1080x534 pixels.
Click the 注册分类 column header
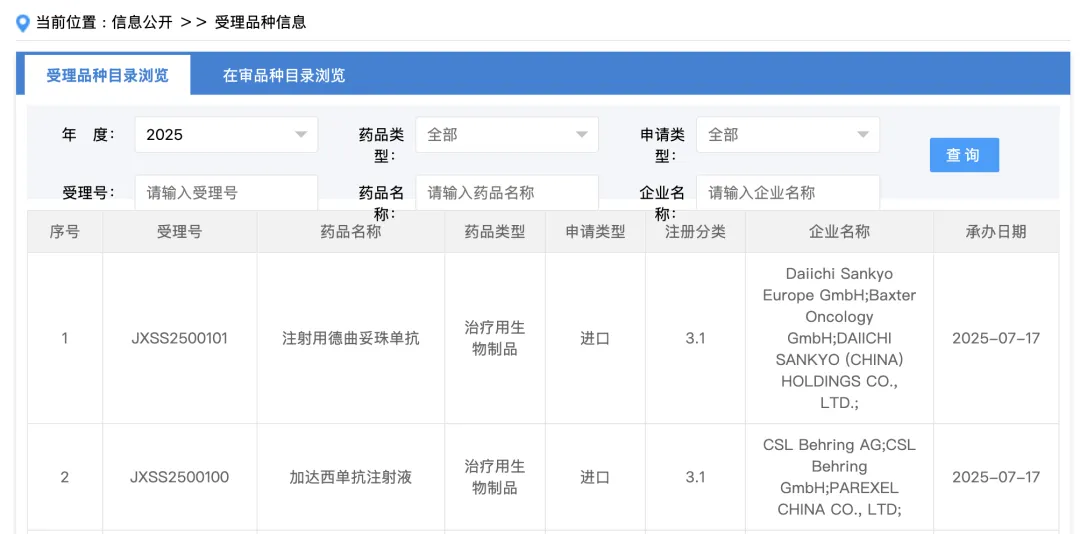point(695,231)
